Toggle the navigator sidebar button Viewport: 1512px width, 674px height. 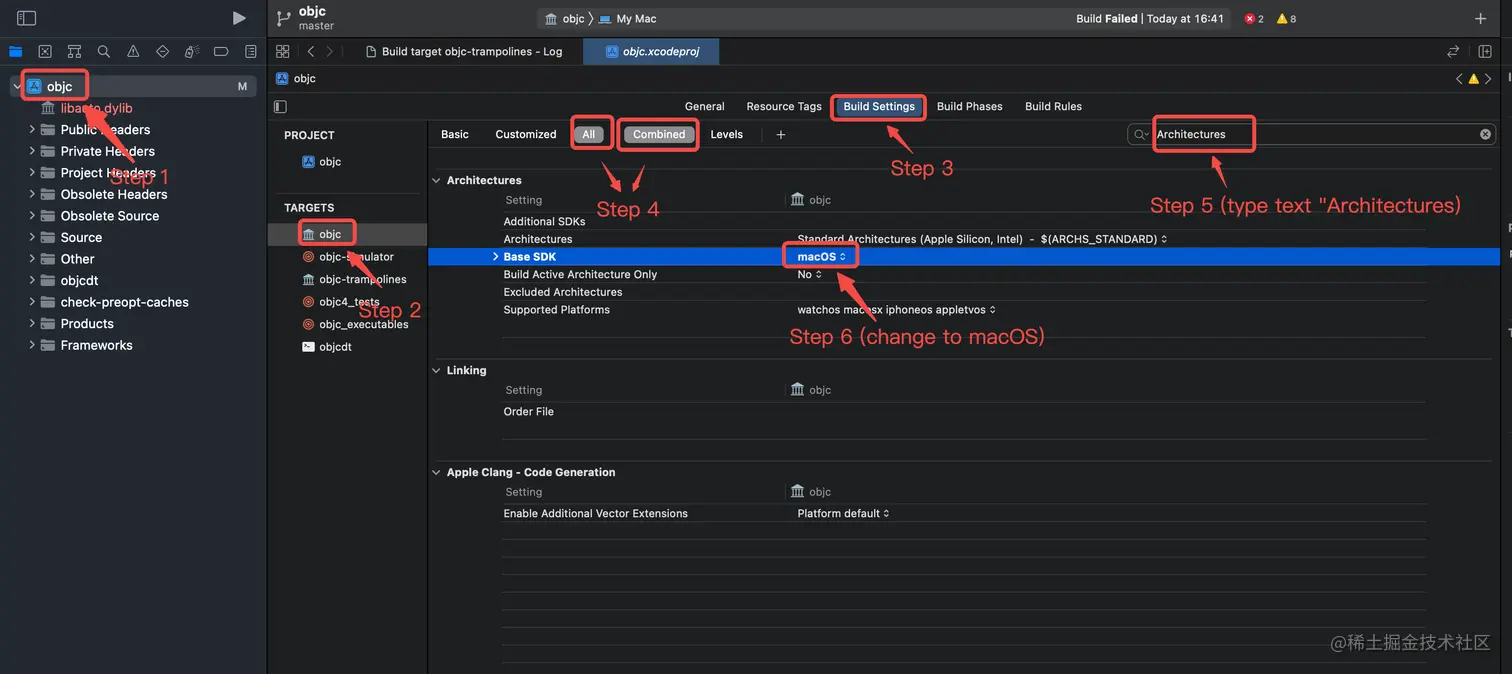click(27, 18)
